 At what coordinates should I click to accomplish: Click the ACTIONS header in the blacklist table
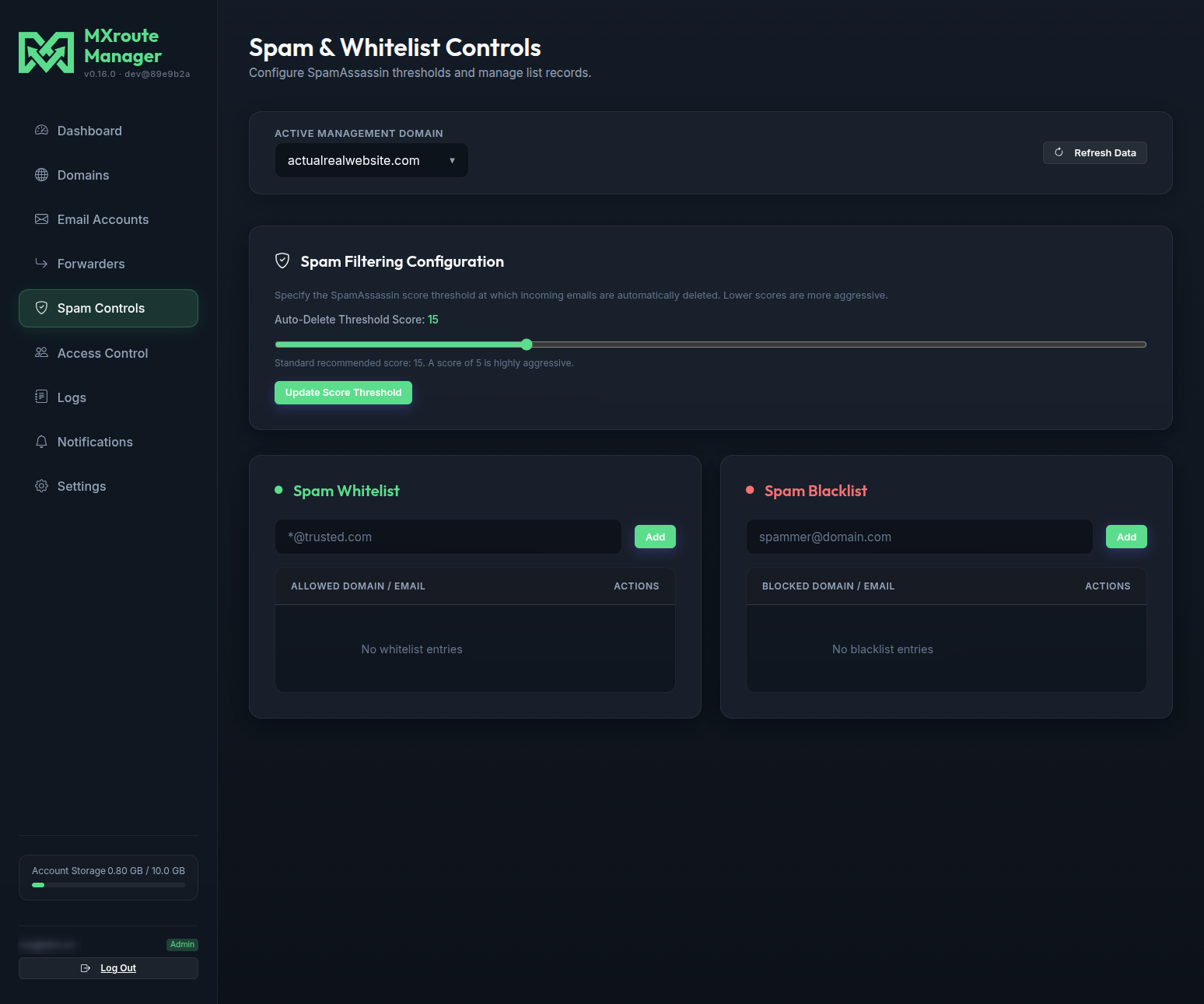pyautogui.click(x=1108, y=586)
